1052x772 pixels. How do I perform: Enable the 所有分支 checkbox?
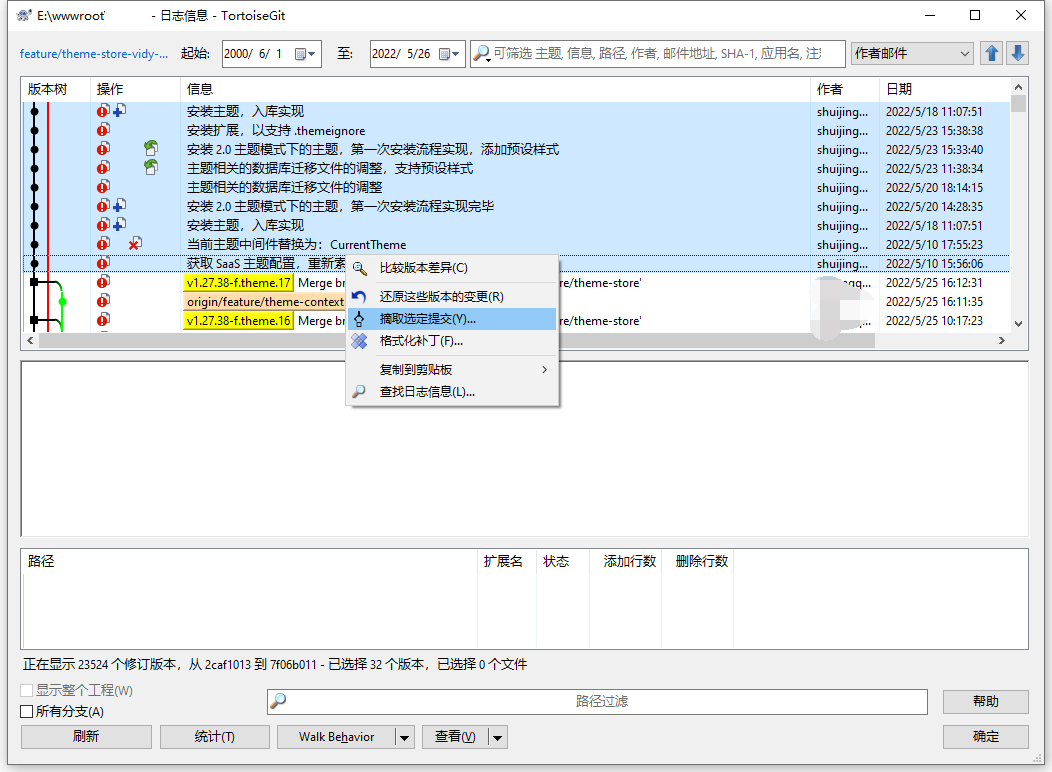(27, 712)
